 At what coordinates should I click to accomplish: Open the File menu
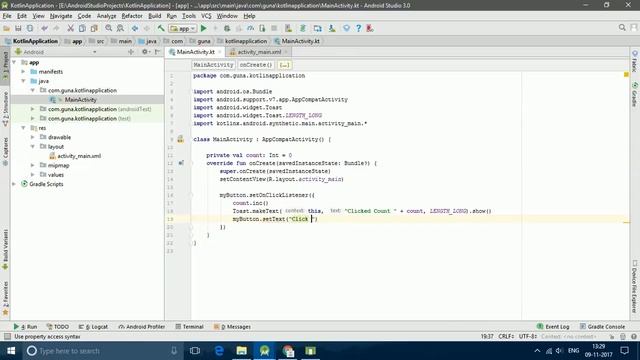point(7,16)
